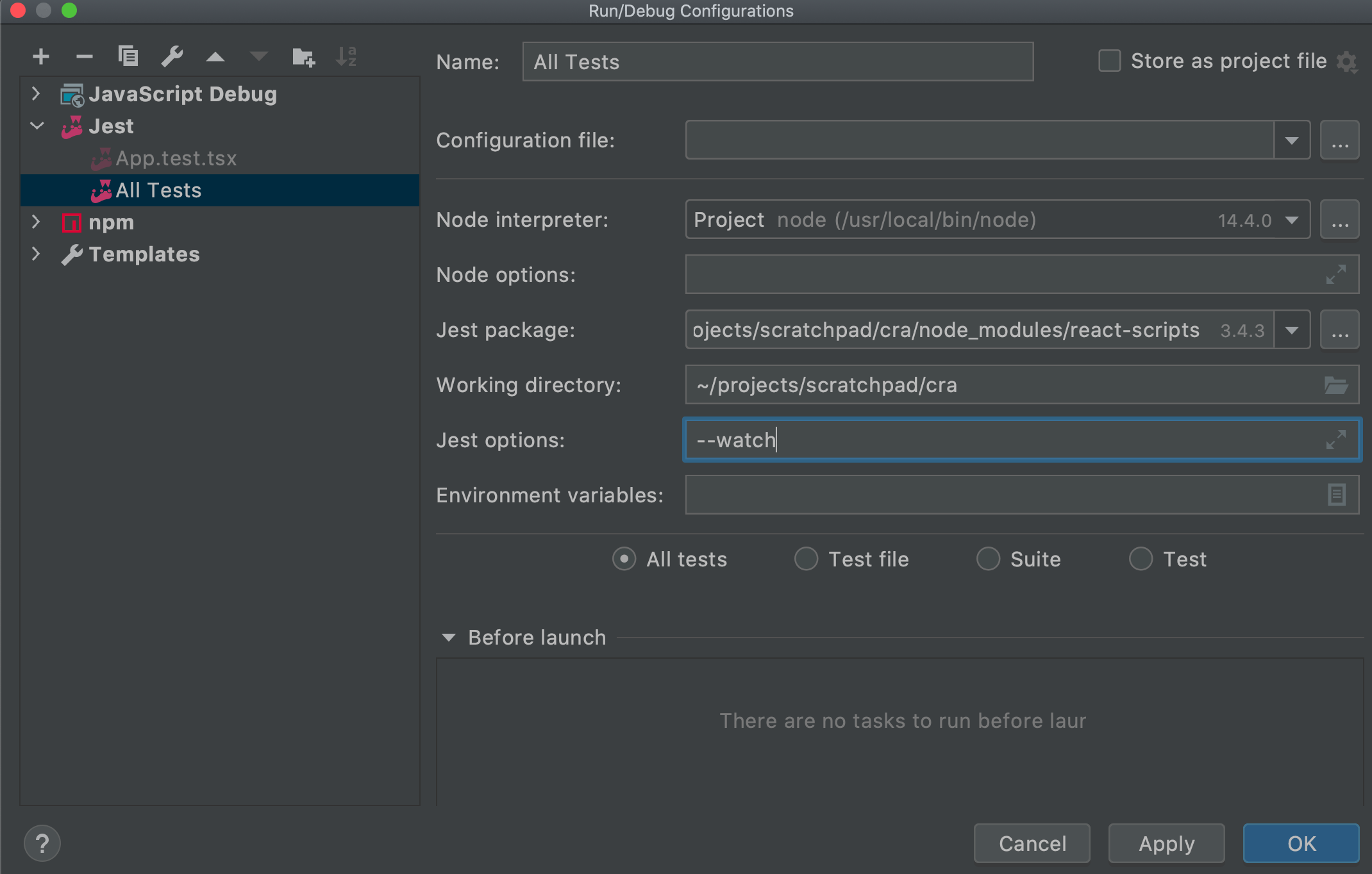The height and width of the screenshot is (874, 1372).
Task: Browse for working directory folder
Action: [1336, 385]
